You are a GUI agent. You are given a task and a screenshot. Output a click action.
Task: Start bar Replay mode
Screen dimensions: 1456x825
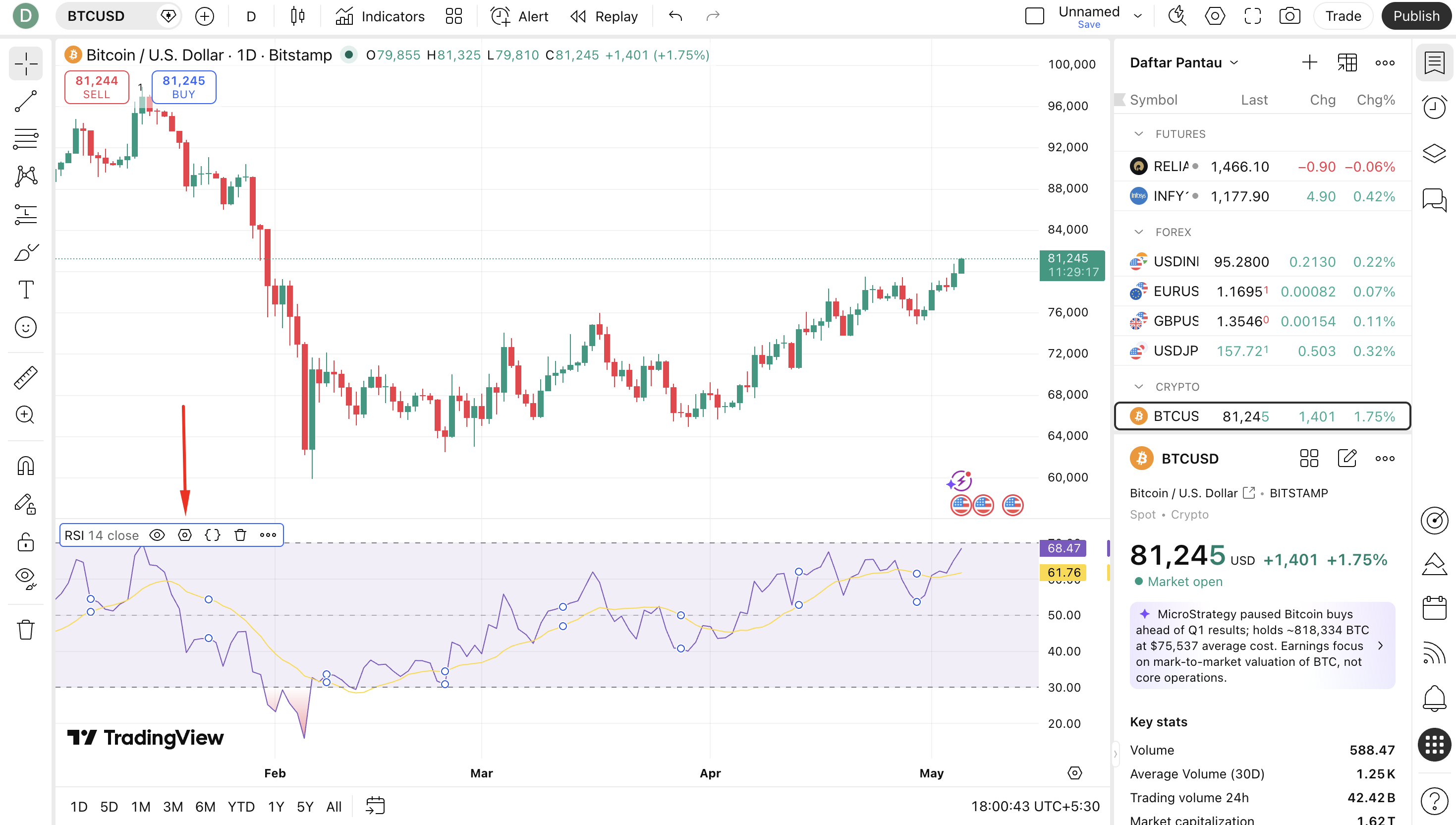[604, 16]
